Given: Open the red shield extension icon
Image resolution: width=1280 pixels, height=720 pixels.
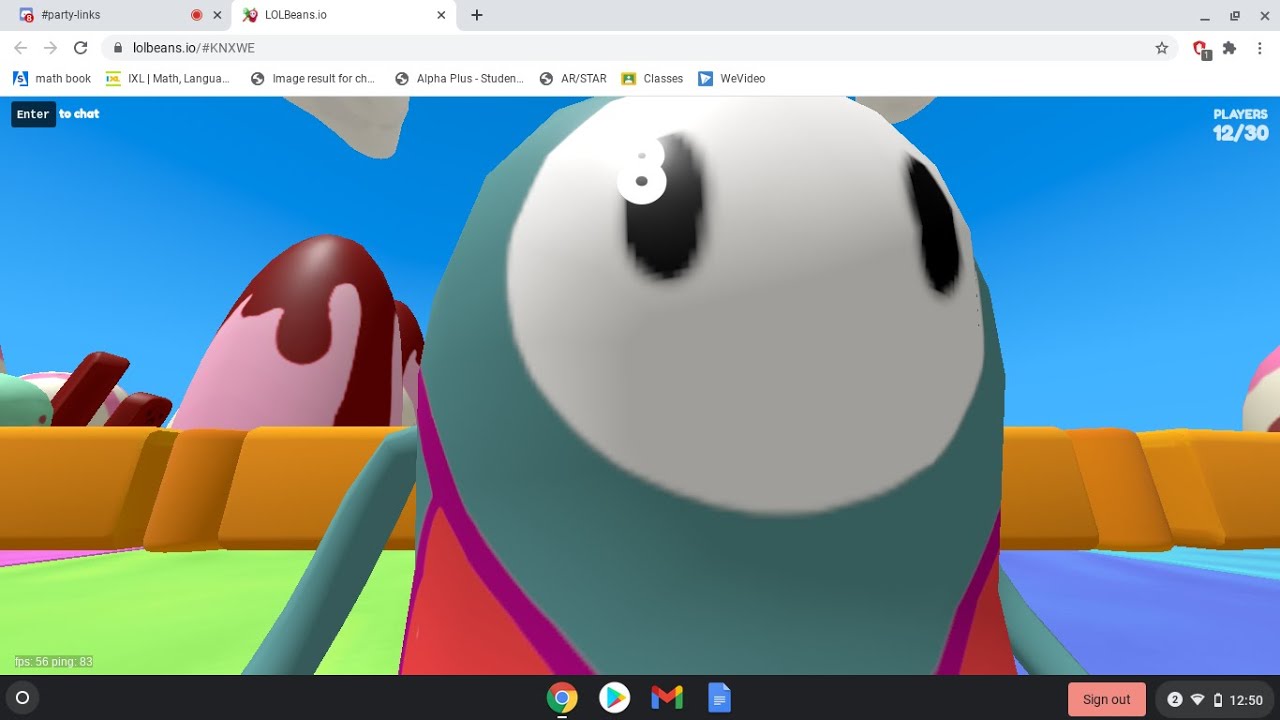Looking at the screenshot, I should tap(1201, 49).
